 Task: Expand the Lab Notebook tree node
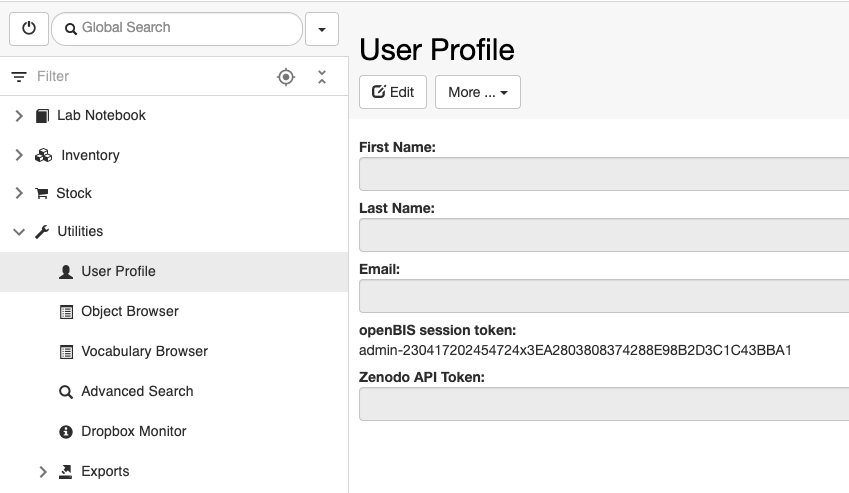19,116
